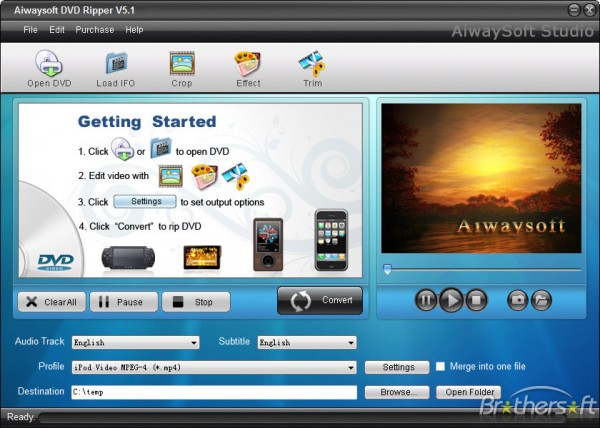Open the Edit menu
Screen dimensions: 600x428
(x=57, y=30)
